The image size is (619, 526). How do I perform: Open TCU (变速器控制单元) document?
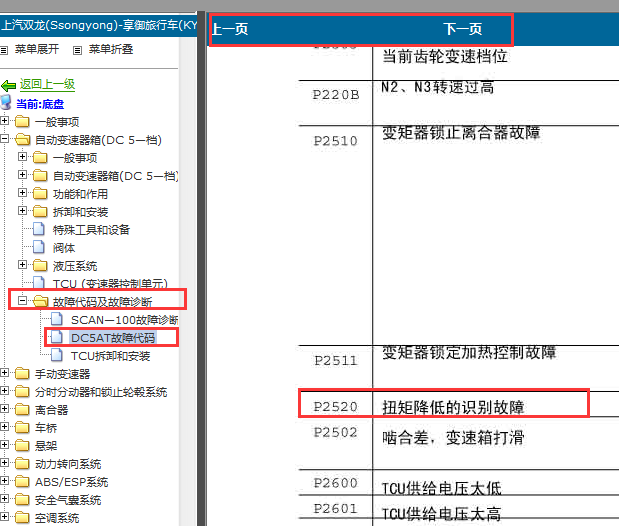point(110,284)
